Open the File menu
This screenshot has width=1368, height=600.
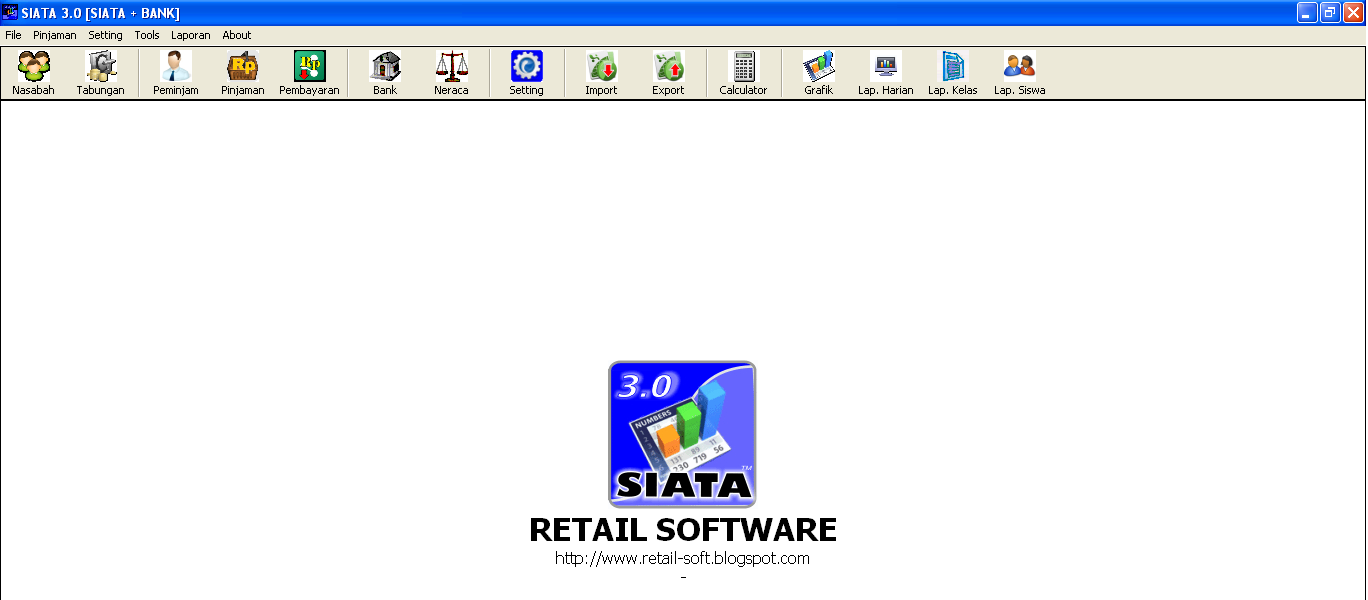[x=13, y=34]
